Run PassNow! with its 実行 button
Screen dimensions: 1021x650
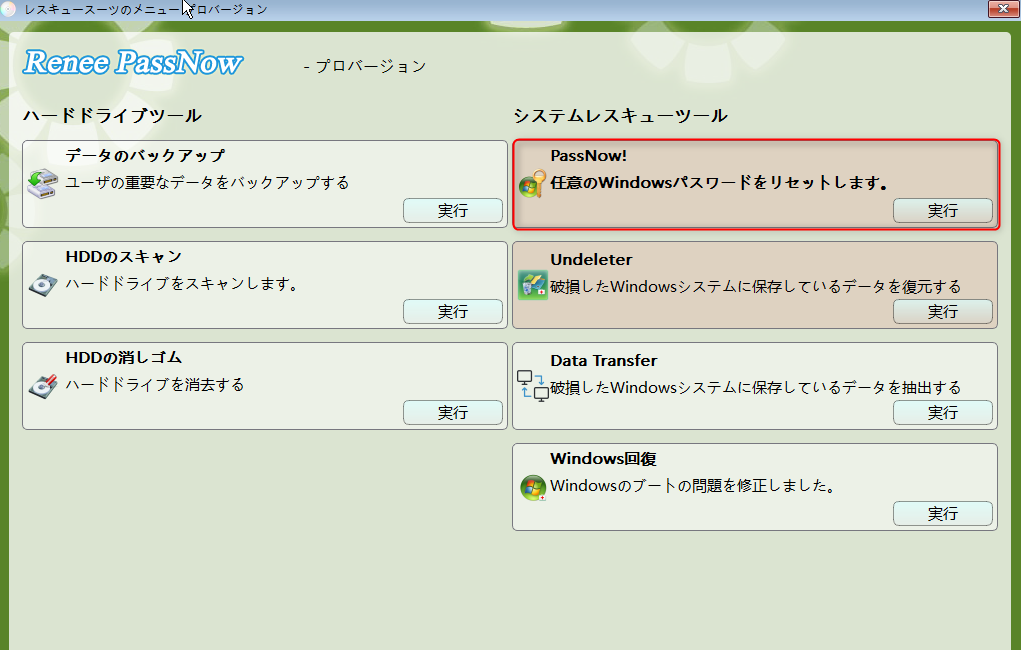pos(942,210)
